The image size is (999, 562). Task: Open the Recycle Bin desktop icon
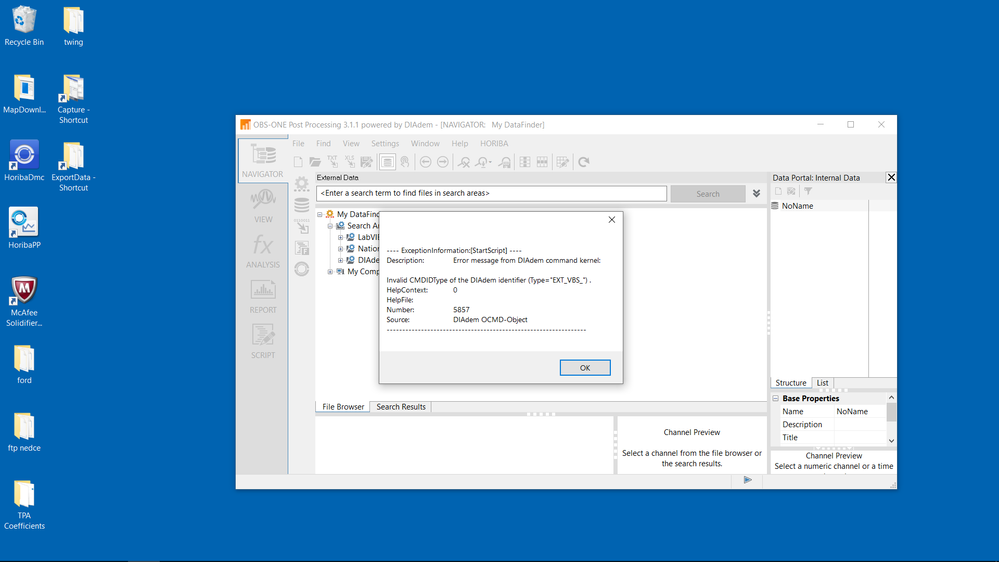[x=24, y=25]
